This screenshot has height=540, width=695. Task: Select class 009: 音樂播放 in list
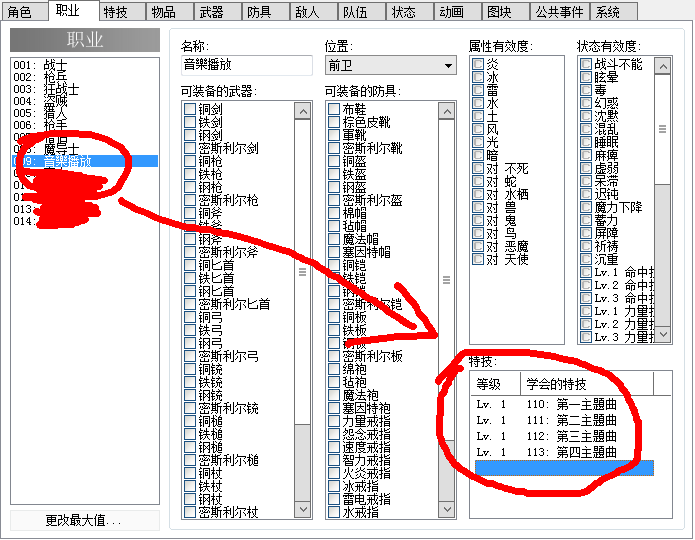pyautogui.click(x=85, y=161)
